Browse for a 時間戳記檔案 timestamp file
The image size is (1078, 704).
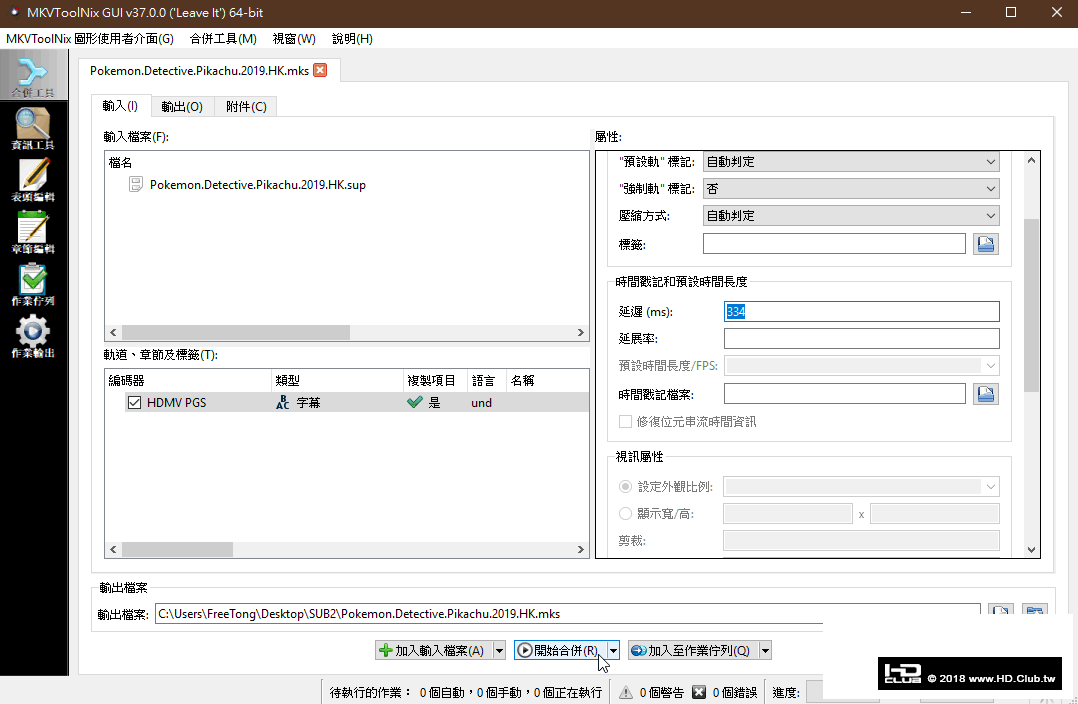(x=986, y=394)
